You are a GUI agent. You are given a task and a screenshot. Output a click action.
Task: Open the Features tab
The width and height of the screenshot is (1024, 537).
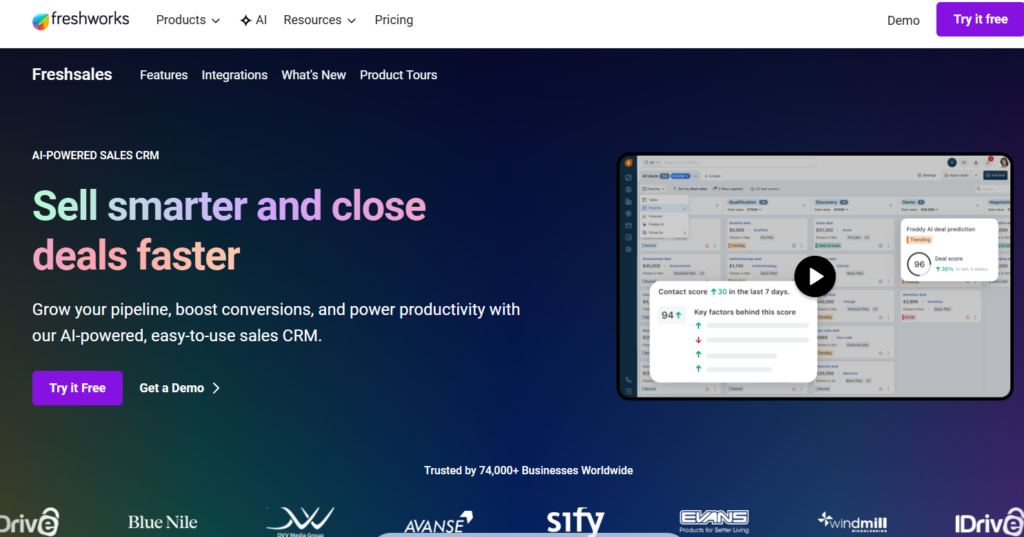163,75
